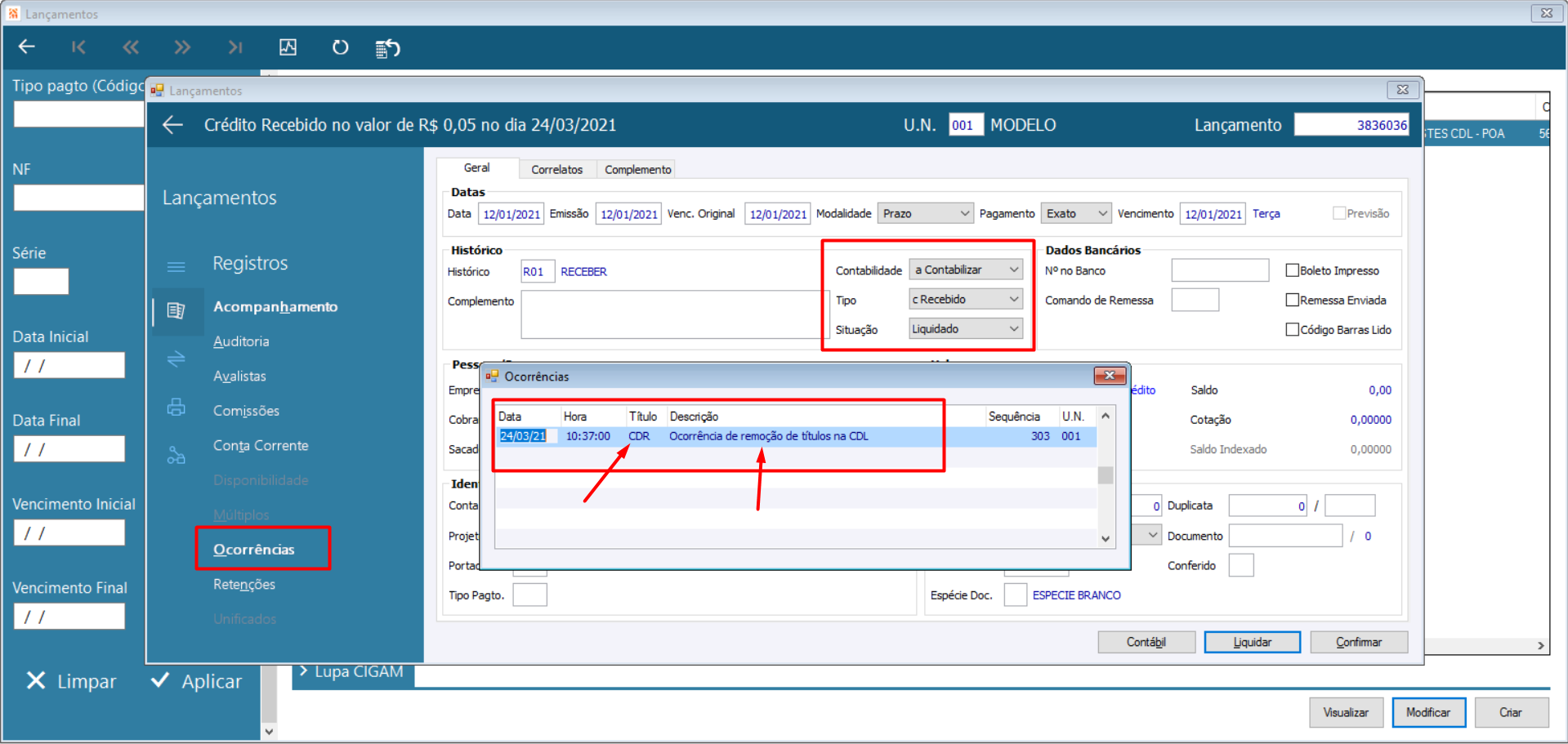The image size is (1568, 744).
Task: Open the Tipo dropdown showing c Recebido
Action: (966, 299)
